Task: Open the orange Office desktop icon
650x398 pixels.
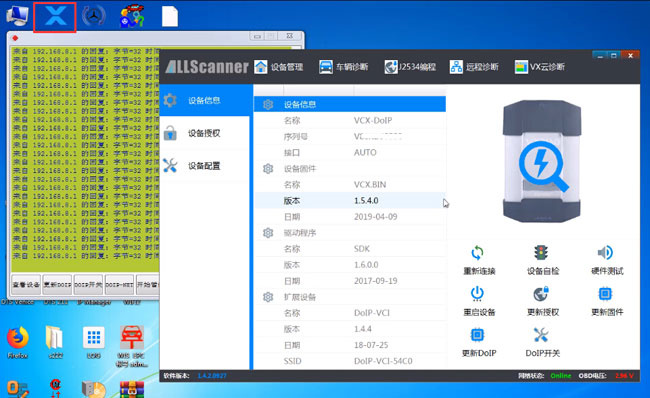Action: point(17,390)
